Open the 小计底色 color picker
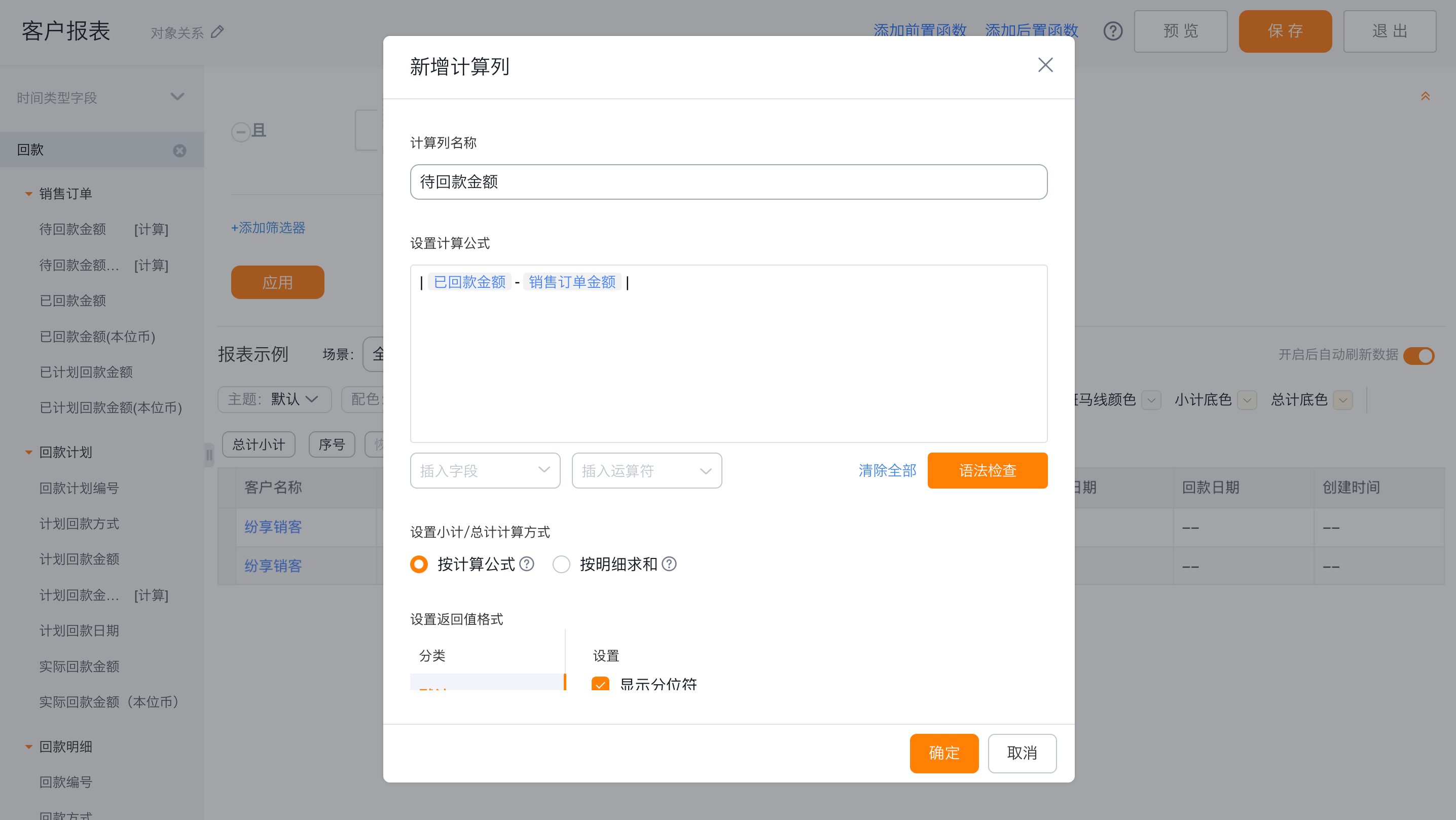Viewport: 1456px width, 820px height. [x=1247, y=400]
